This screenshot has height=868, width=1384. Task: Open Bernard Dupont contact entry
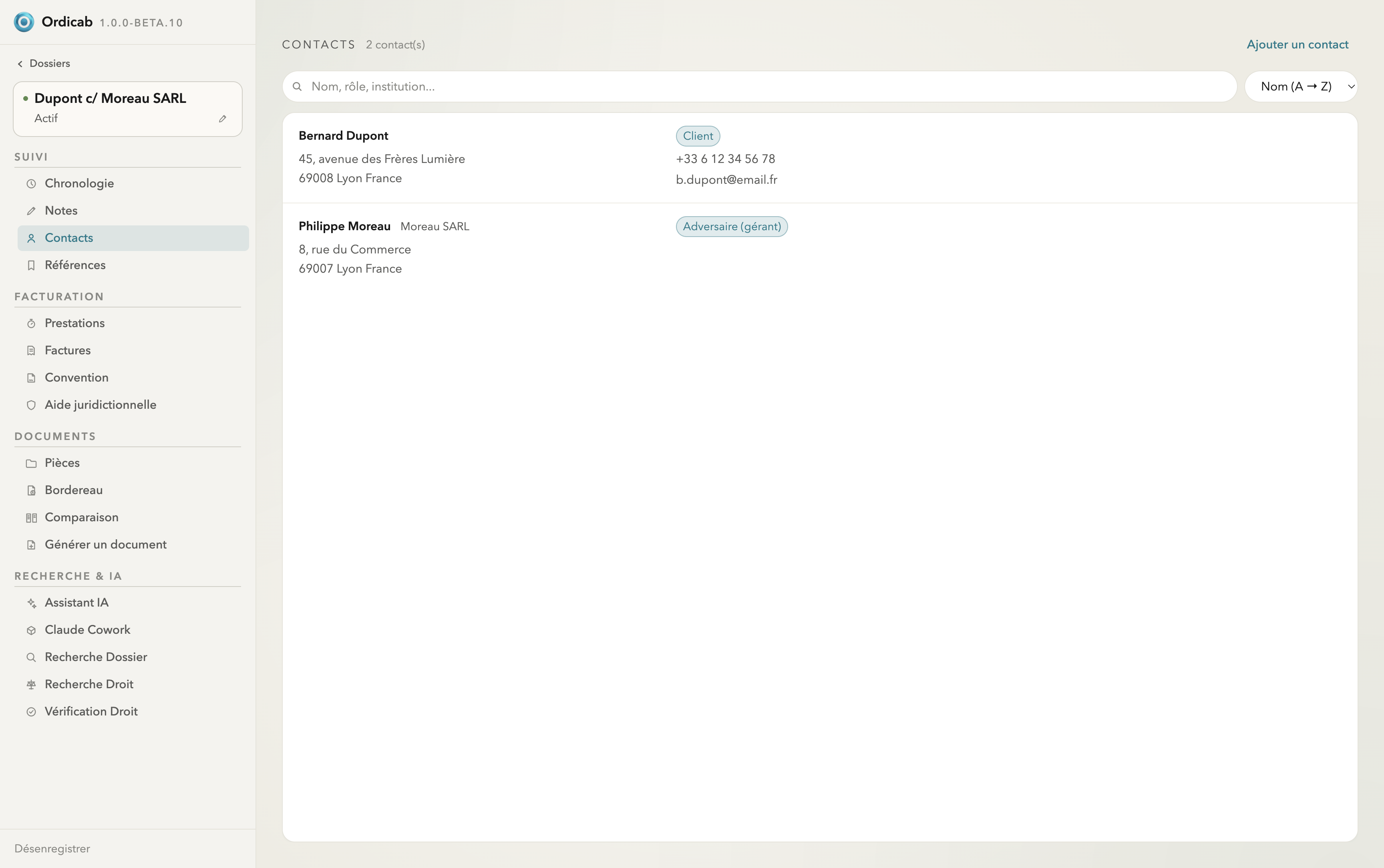(820, 158)
